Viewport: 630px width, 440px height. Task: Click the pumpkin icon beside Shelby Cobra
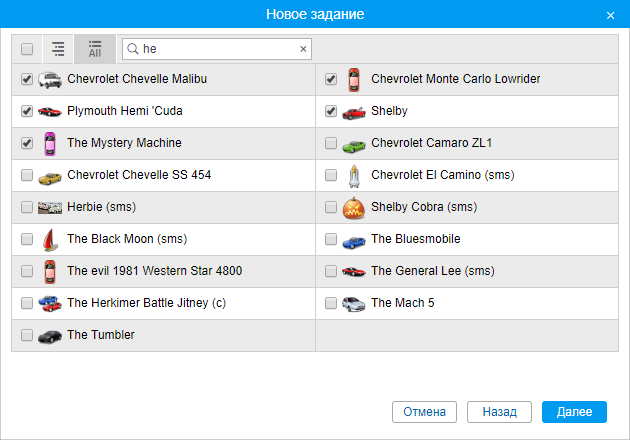pos(354,208)
